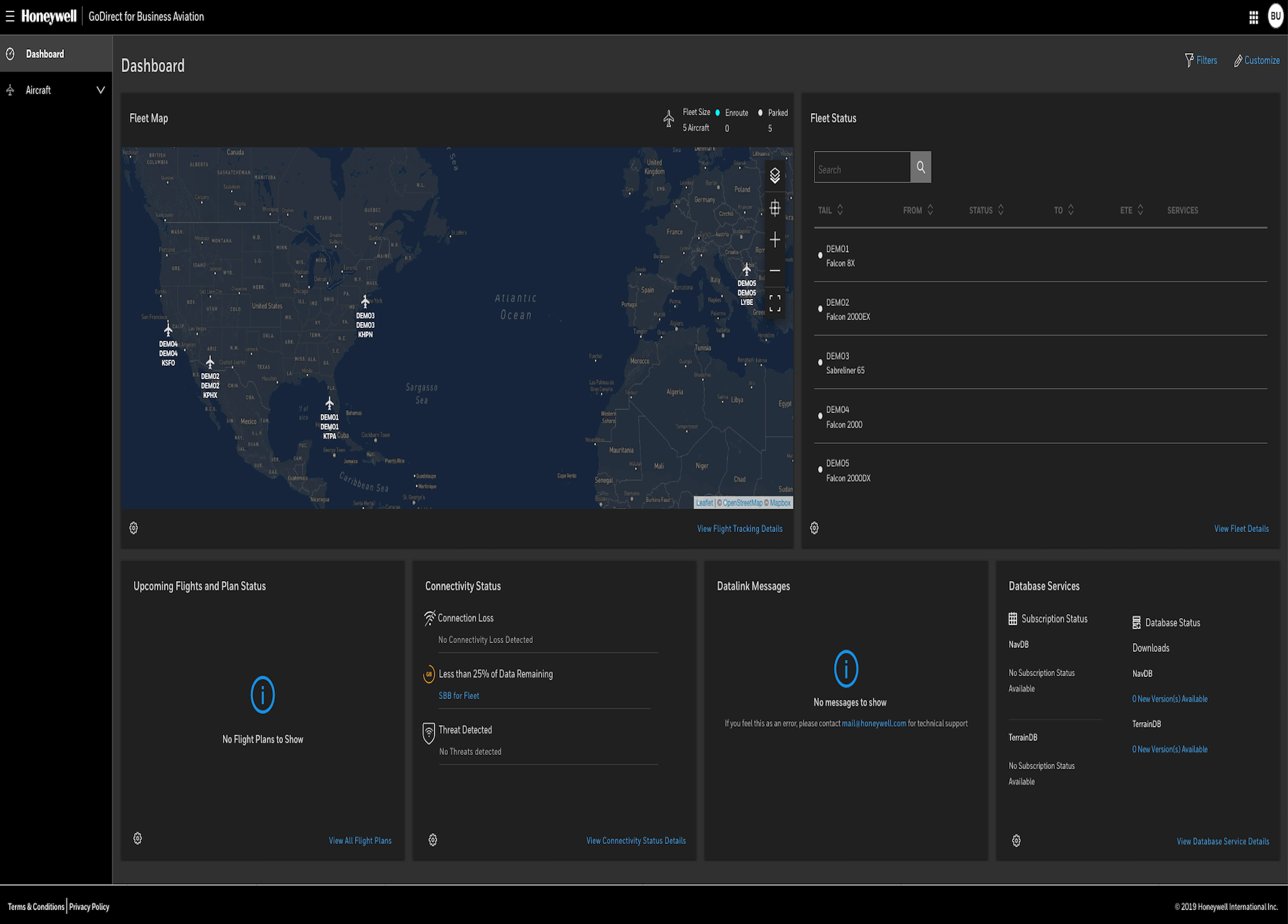Click the DEMO1 aircraft marker at KTPA
Screen dimensions: 1288x924
pos(329,403)
